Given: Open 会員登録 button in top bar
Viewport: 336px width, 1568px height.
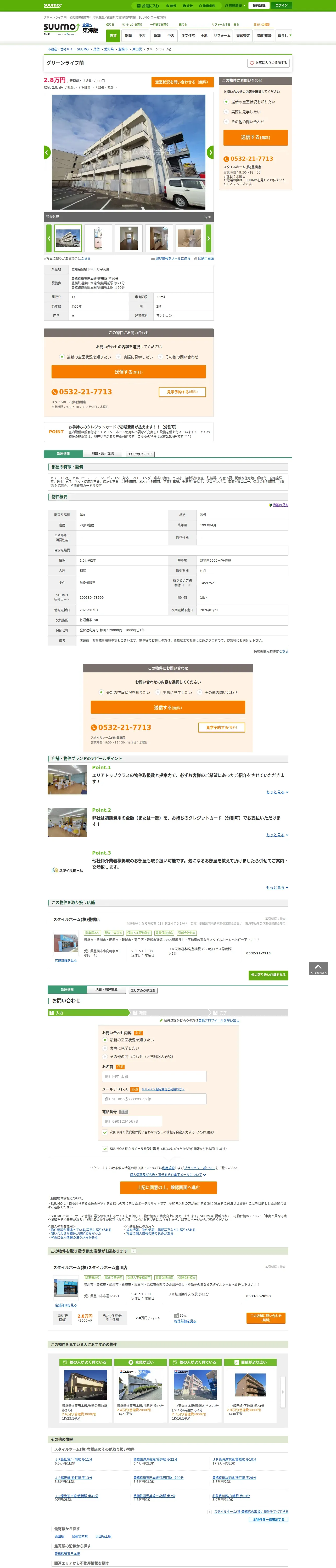Looking at the screenshot, I should [x=259, y=5].
